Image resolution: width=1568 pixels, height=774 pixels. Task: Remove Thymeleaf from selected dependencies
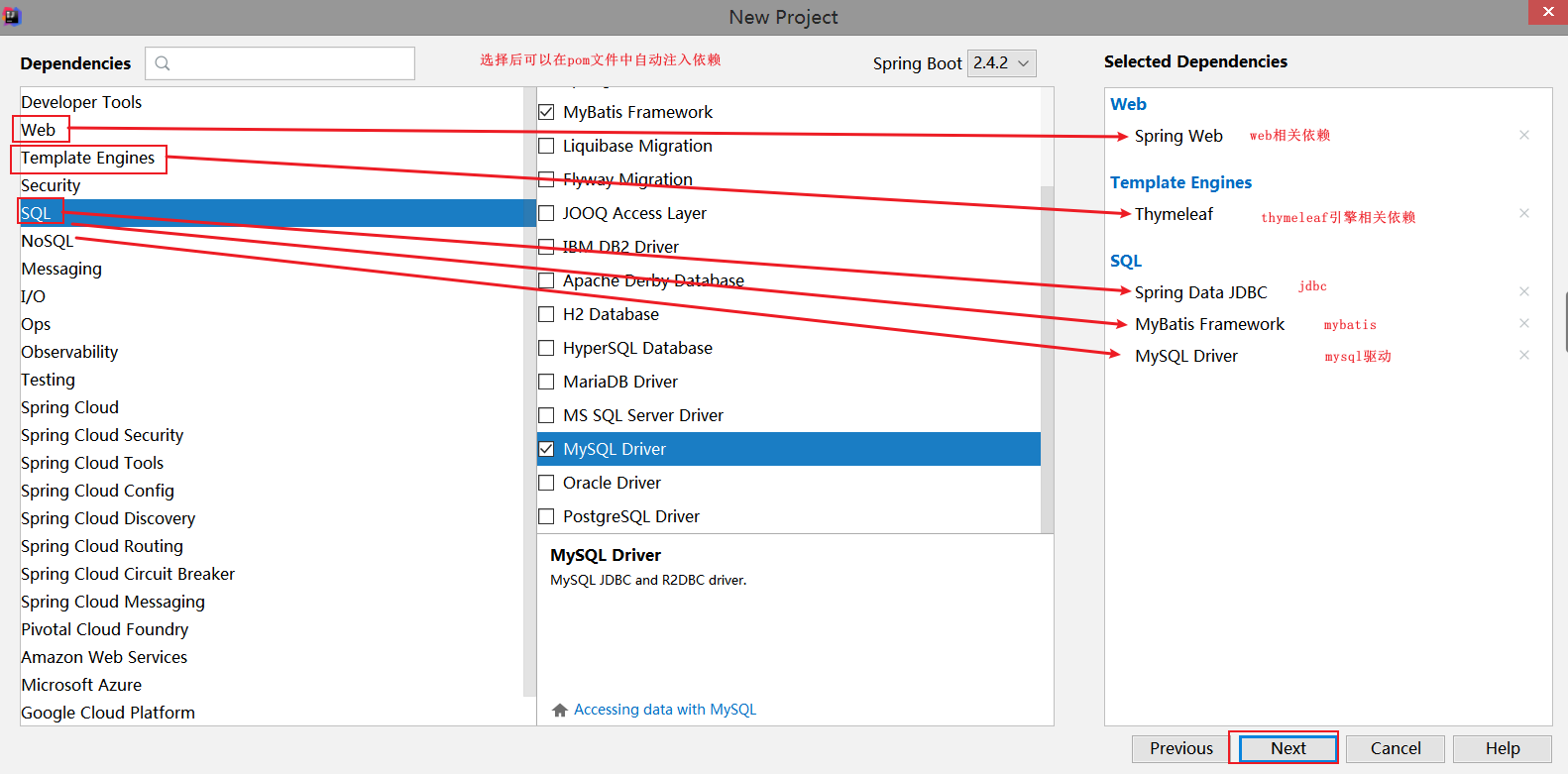pos(1524,213)
